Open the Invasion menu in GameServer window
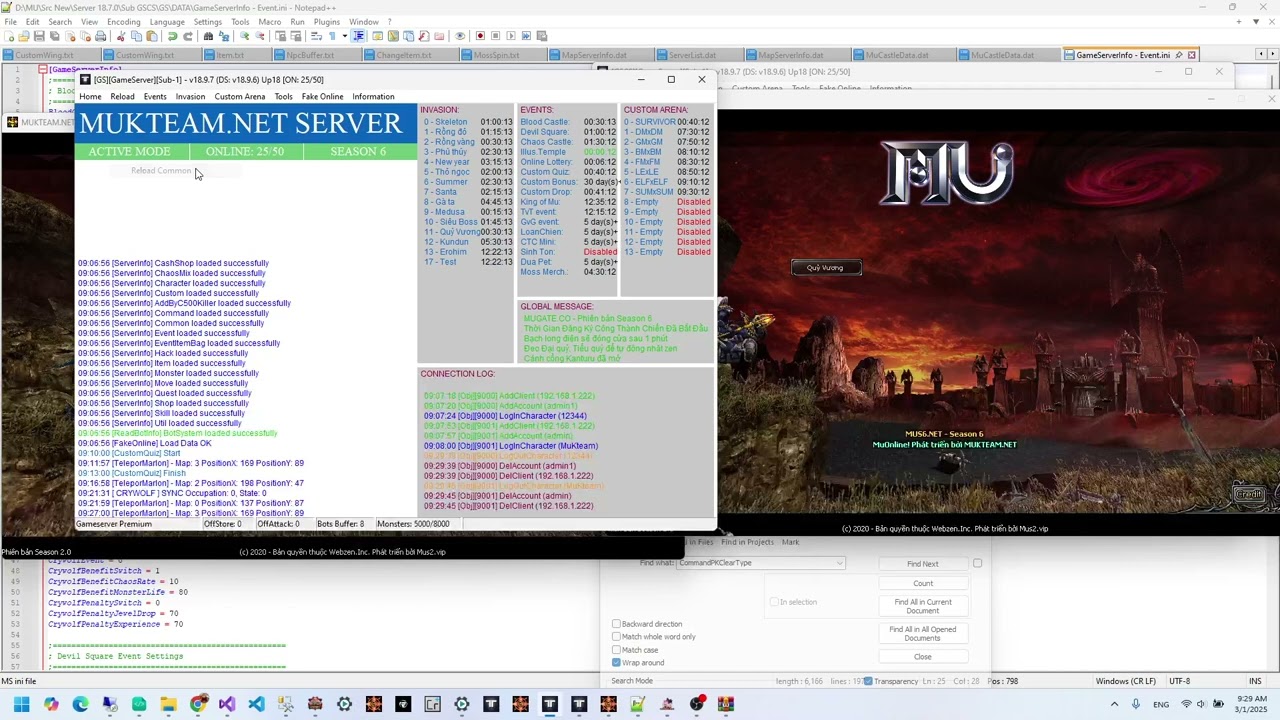 click(x=190, y=97)
